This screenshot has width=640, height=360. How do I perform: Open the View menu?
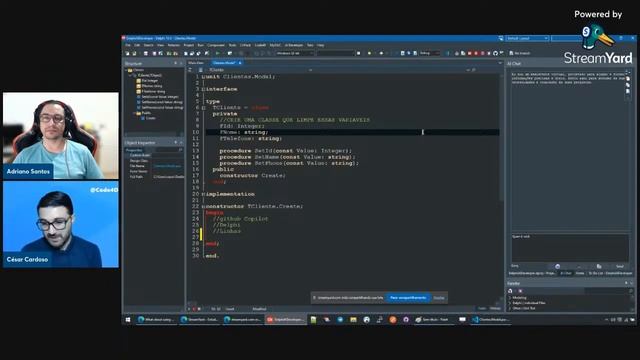pos(160,45)
